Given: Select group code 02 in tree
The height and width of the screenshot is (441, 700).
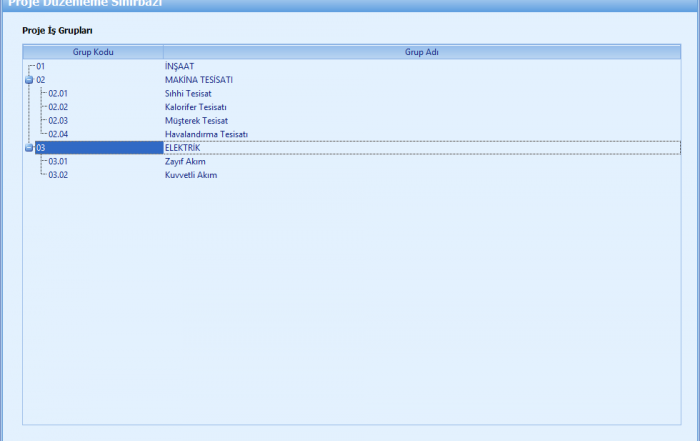Looking at the screenshot, I should pyautogui.click(x=41, y=79).
